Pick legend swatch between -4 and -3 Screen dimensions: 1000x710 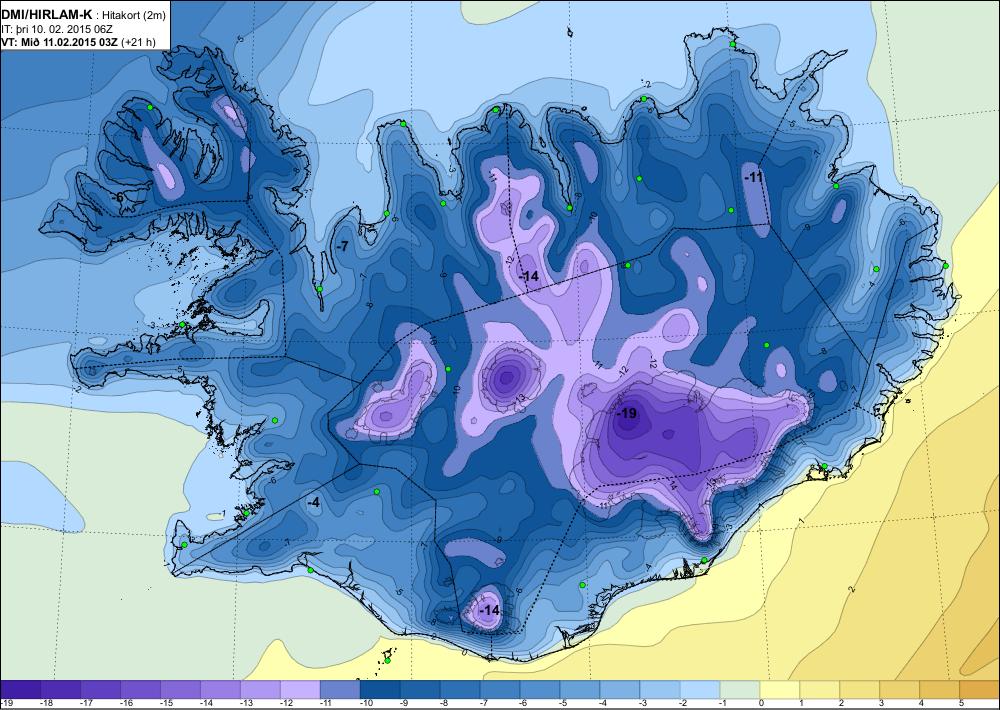619,689
